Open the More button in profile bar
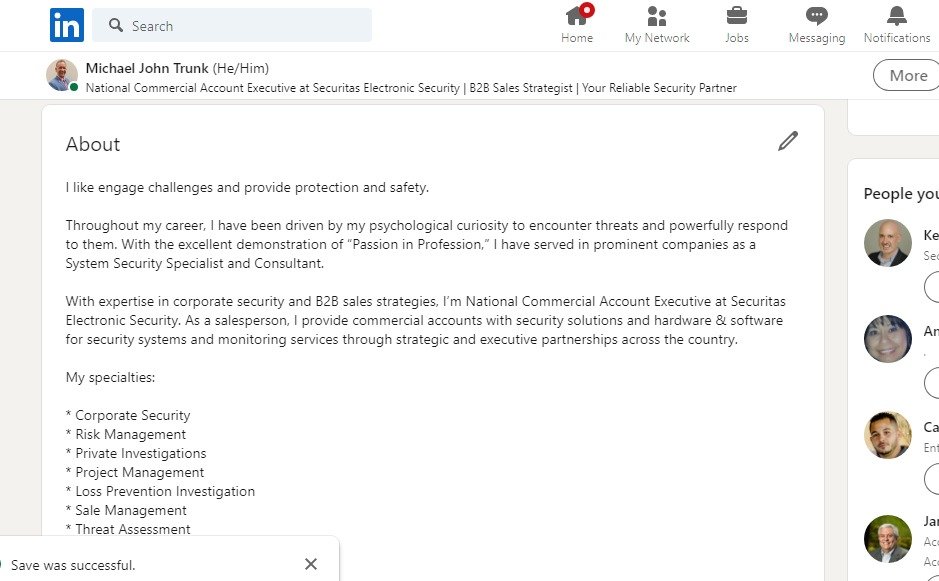 [907, 76]
